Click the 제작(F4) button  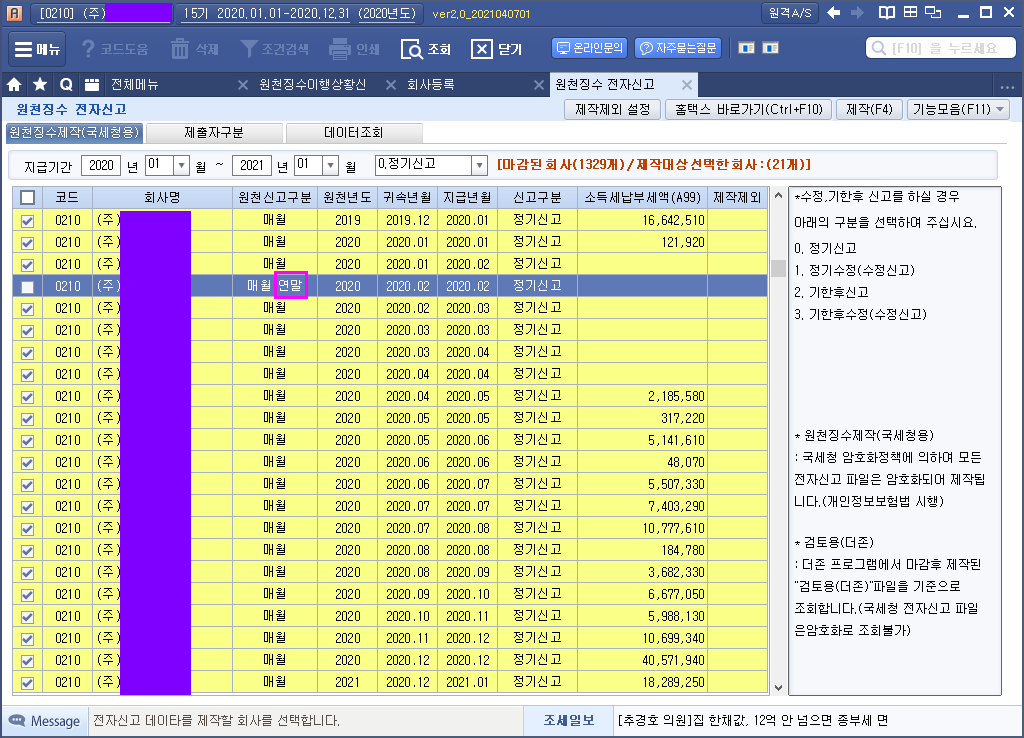(x=869, y=110)
